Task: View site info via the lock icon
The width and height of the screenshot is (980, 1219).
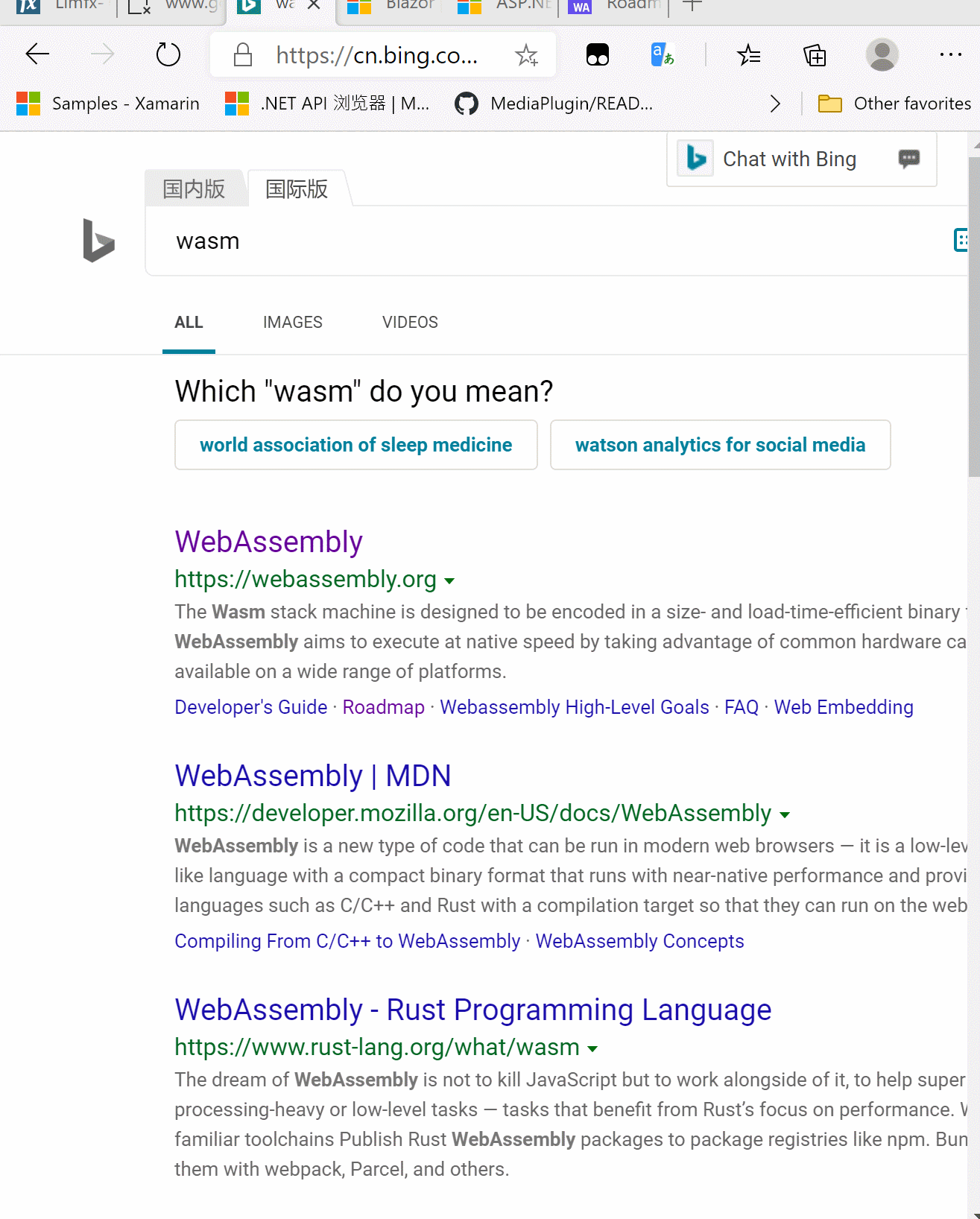Action: coord(243,54)
